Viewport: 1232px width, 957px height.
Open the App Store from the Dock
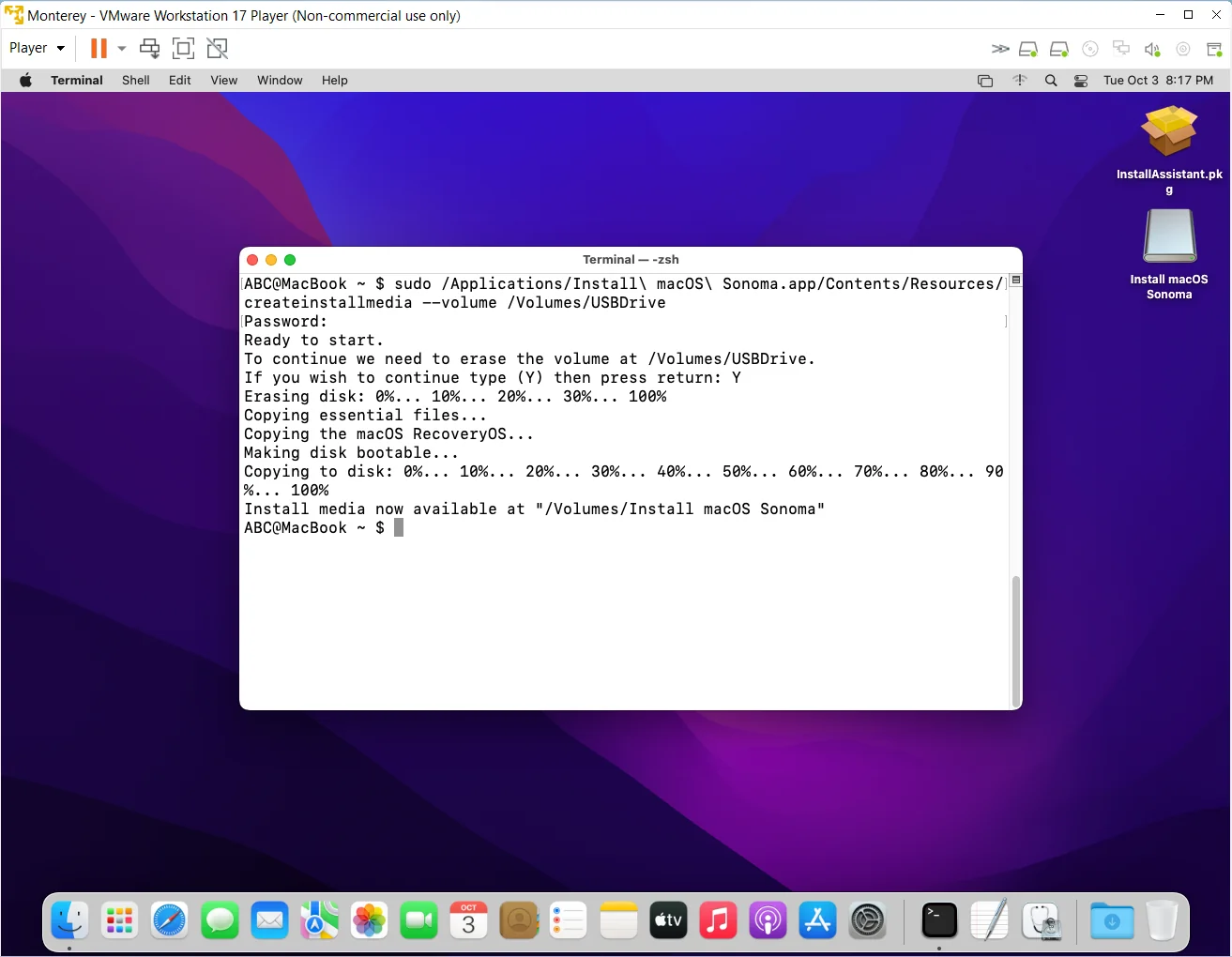point(817,921)
